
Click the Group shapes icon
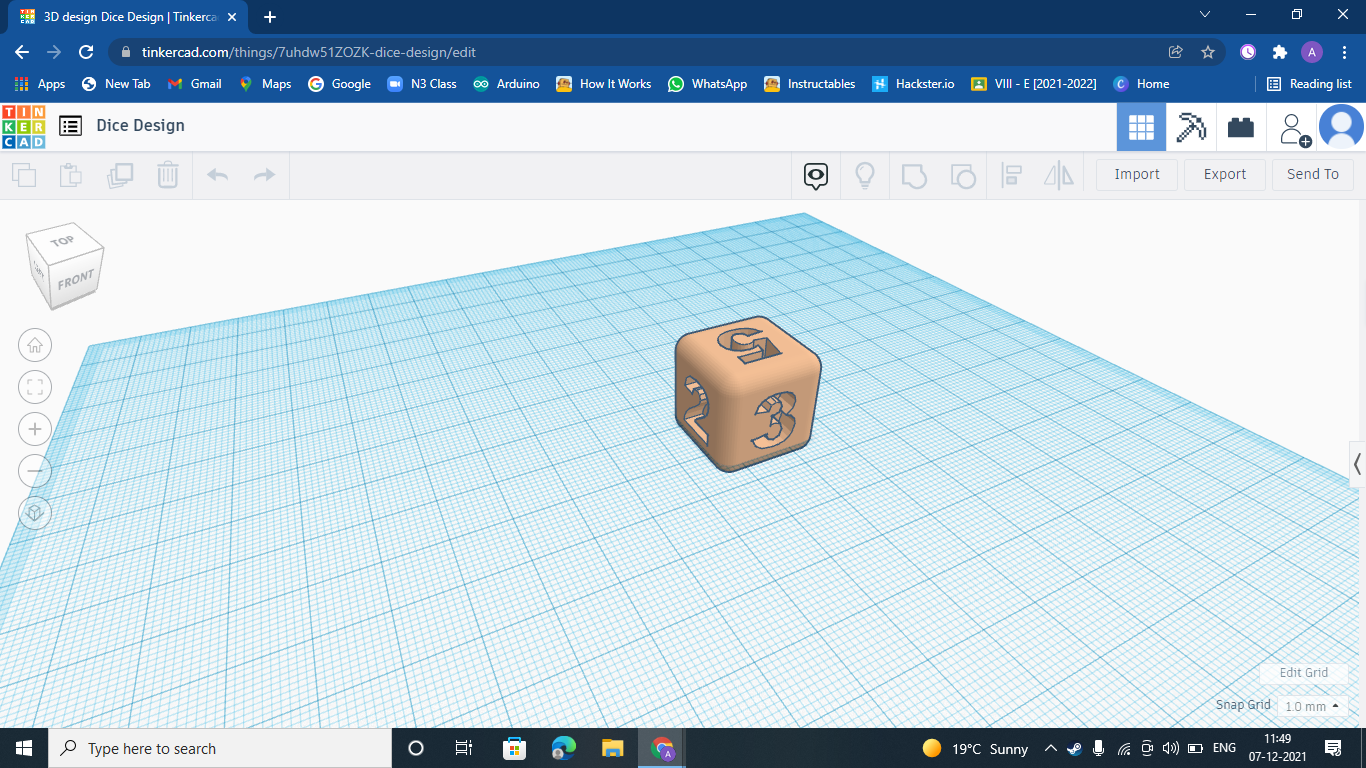click(x=914, y=176)
